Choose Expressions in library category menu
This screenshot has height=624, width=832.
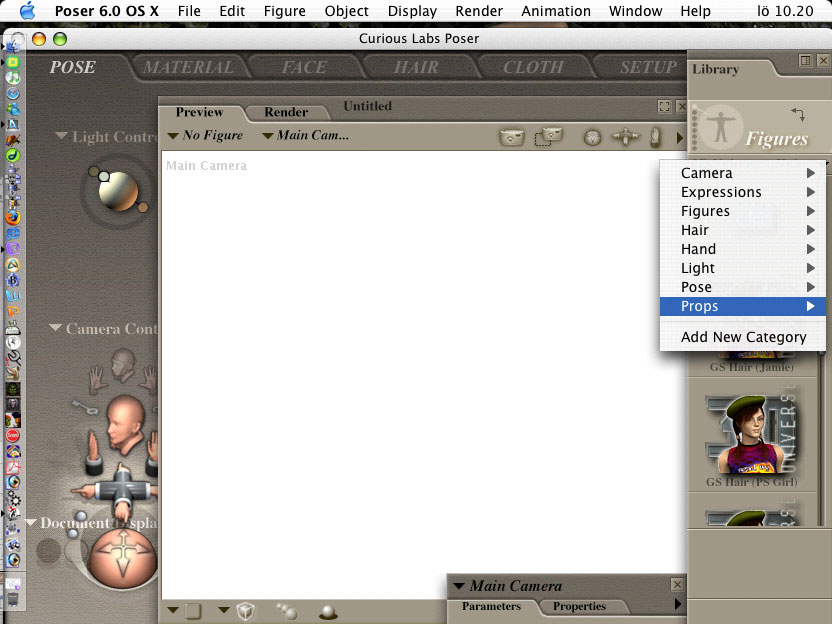742,192
